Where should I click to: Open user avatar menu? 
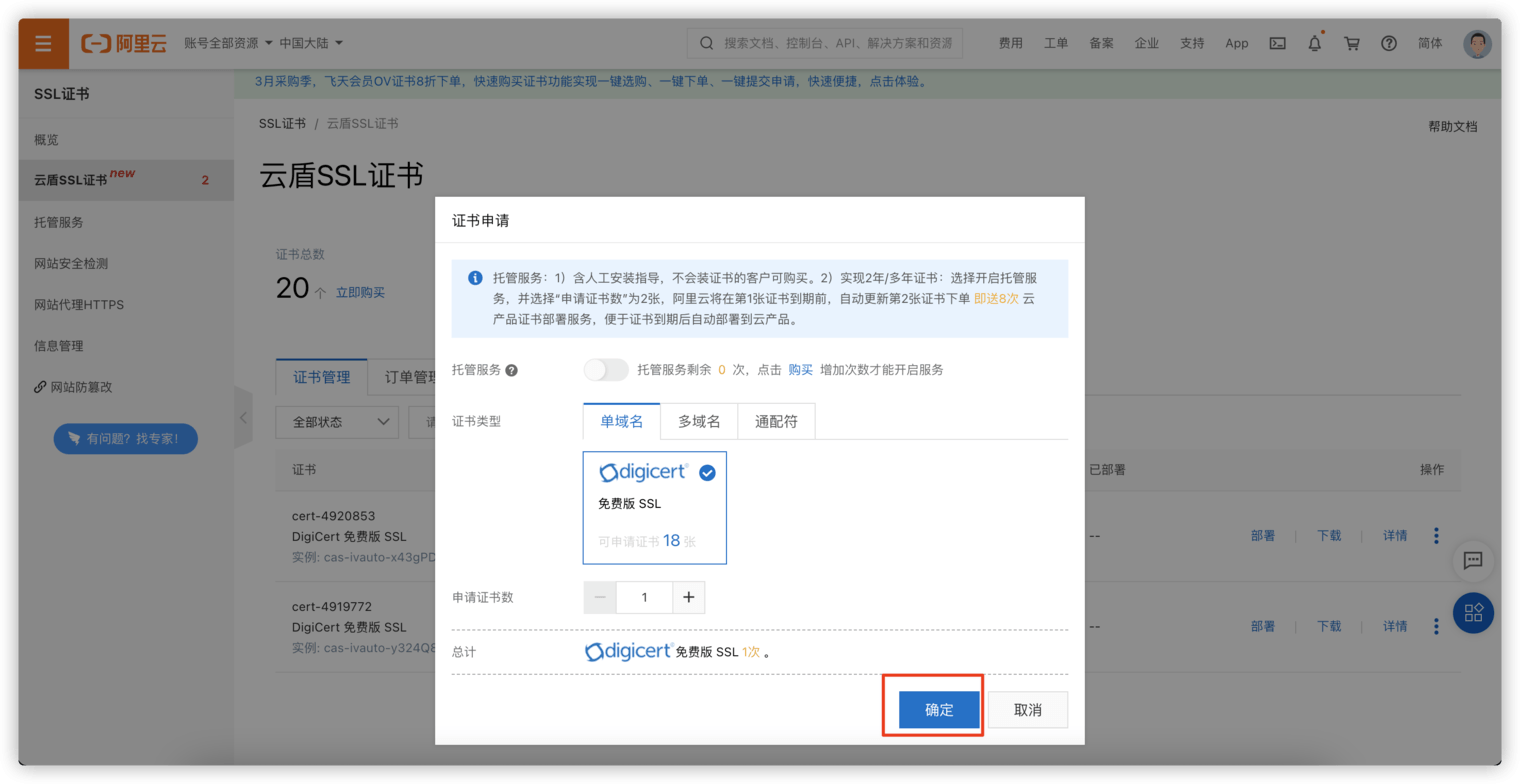click(1477, 44)
